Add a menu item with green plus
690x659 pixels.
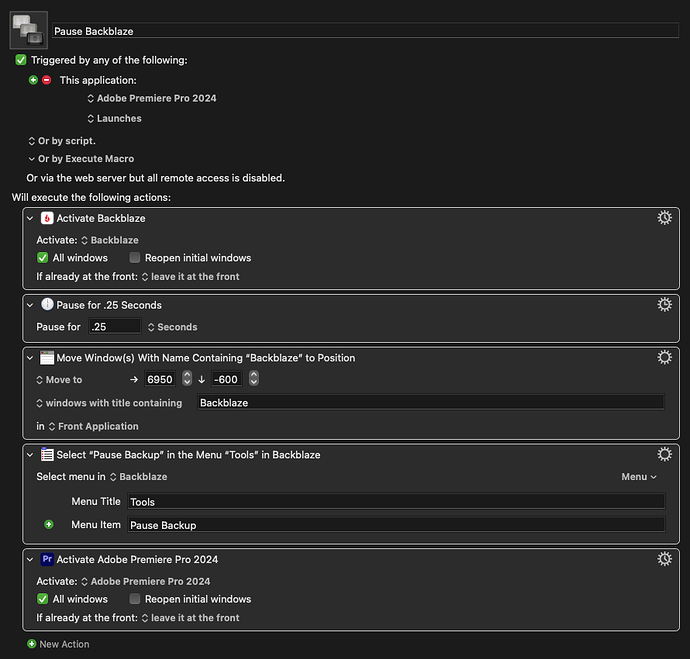[49, 525]
